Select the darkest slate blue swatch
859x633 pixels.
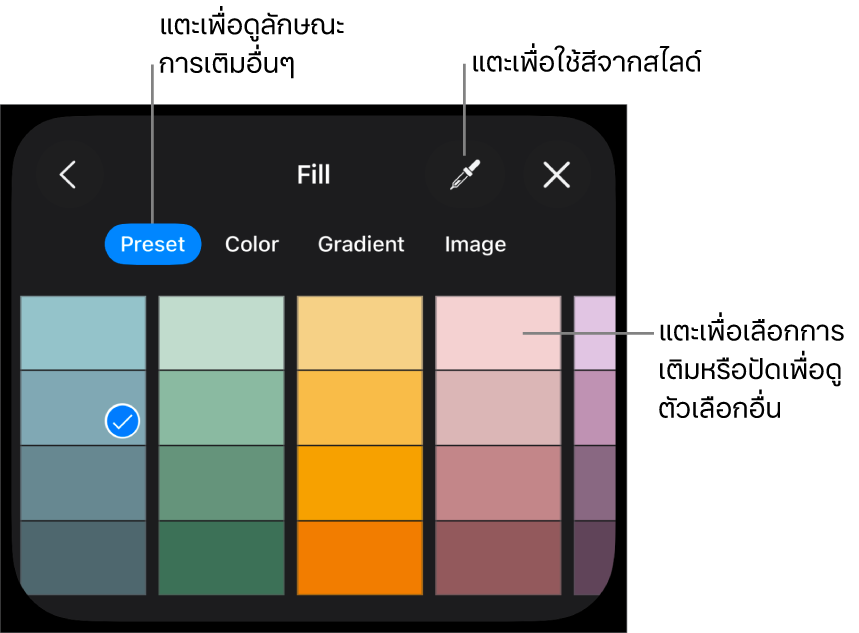pyautogui.click(x=83, y=558)
